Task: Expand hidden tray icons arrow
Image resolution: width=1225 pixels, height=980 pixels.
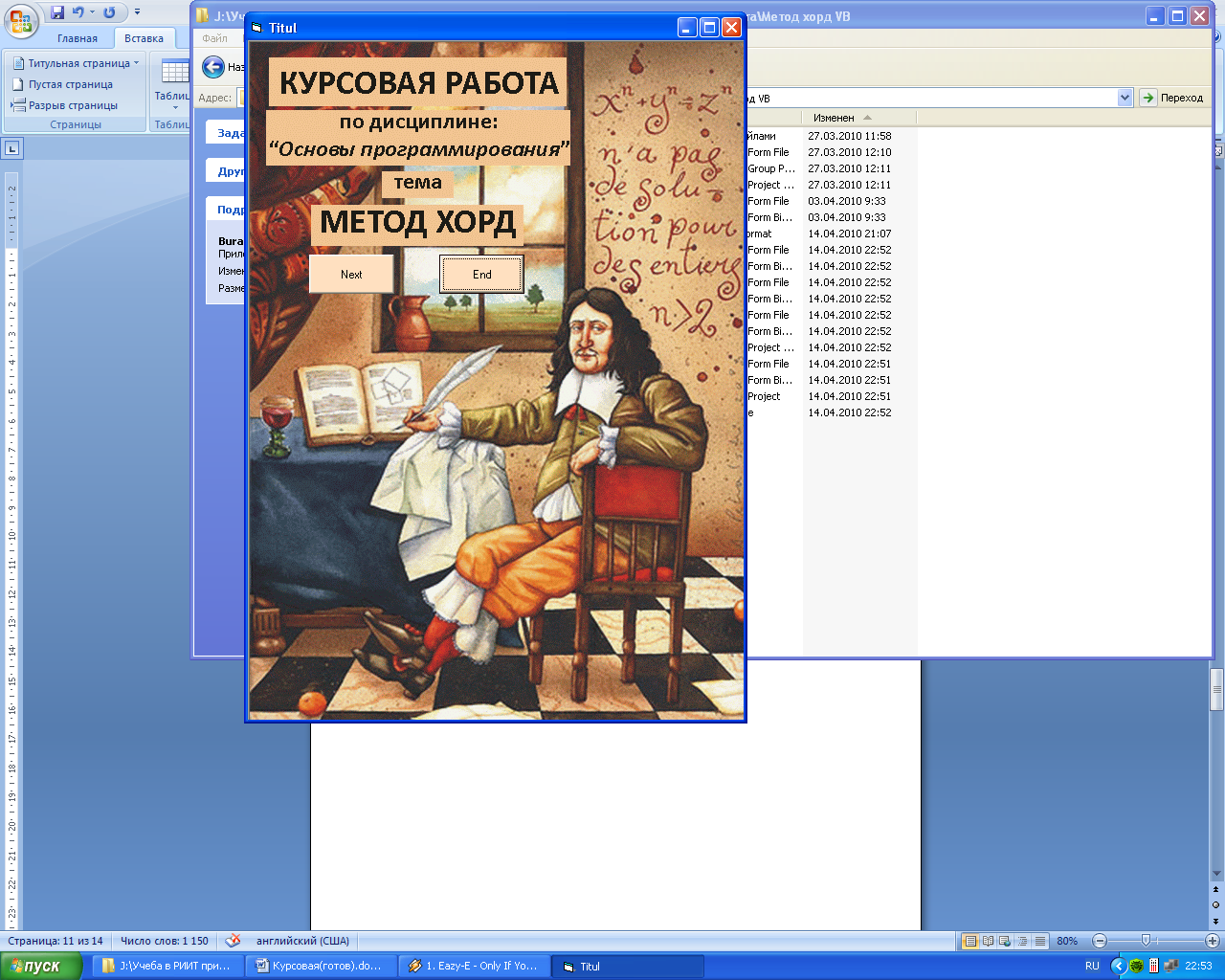Action: click(1118, 966)
